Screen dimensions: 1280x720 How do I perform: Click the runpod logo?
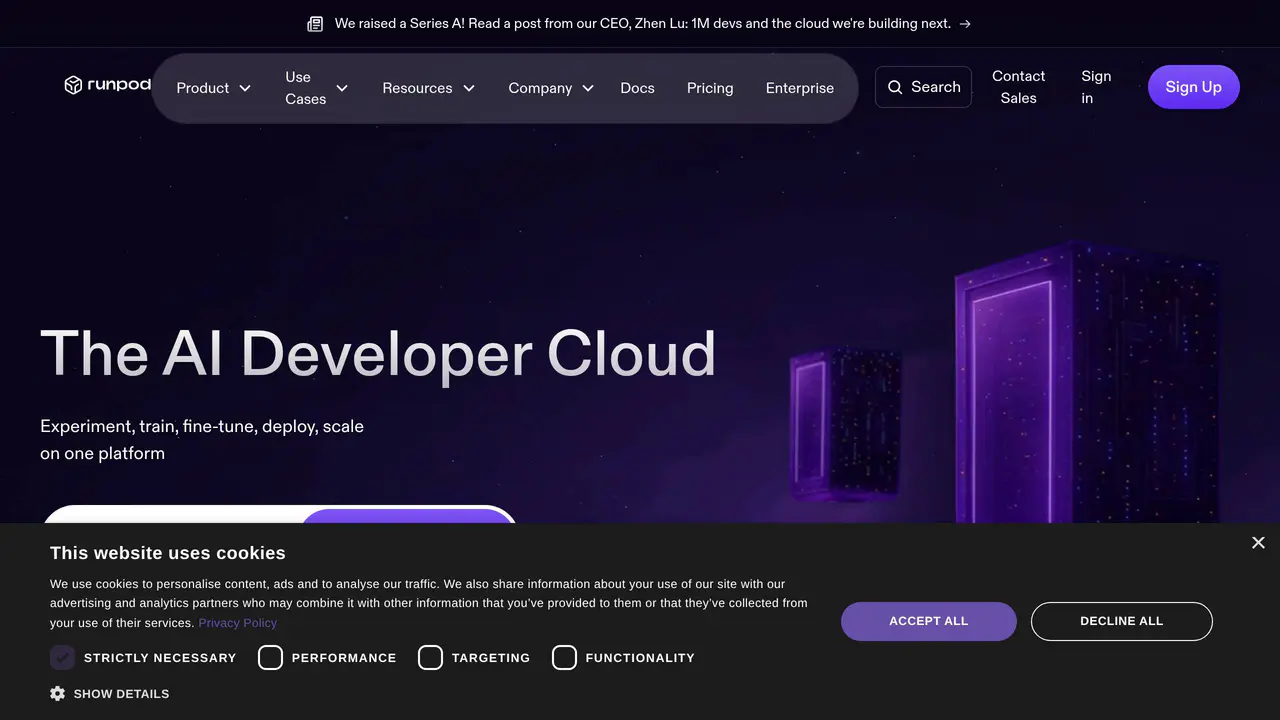pyautogui.click(x=108, y=85)
